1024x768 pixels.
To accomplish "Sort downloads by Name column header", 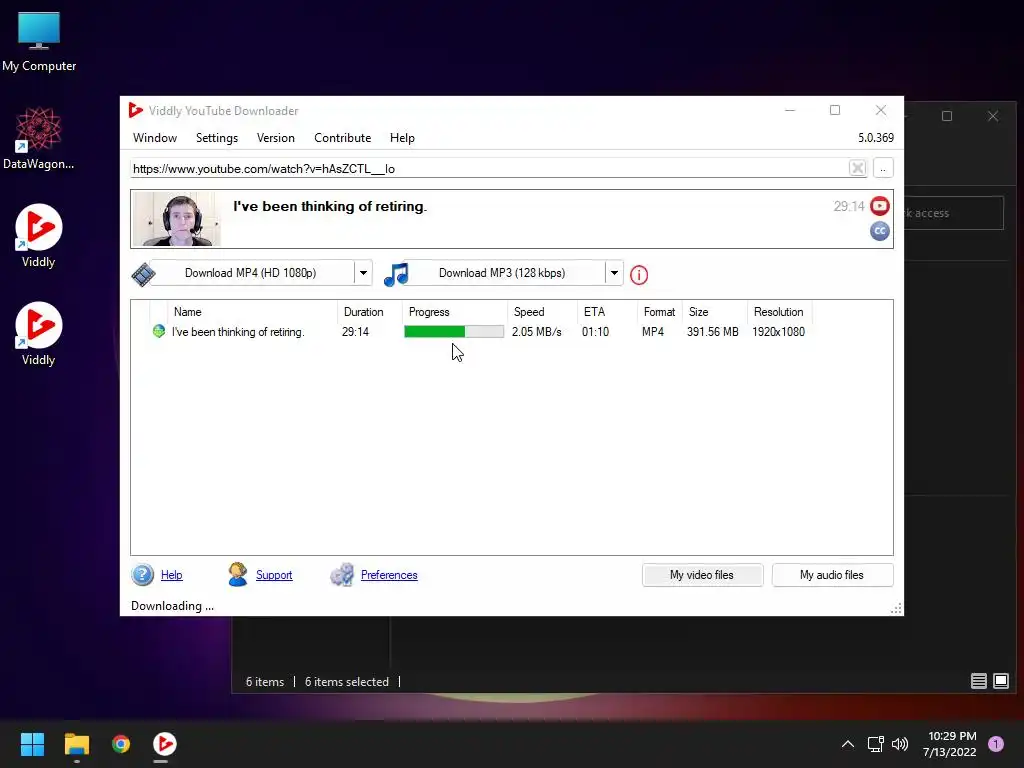I will (x=252, y=312).
